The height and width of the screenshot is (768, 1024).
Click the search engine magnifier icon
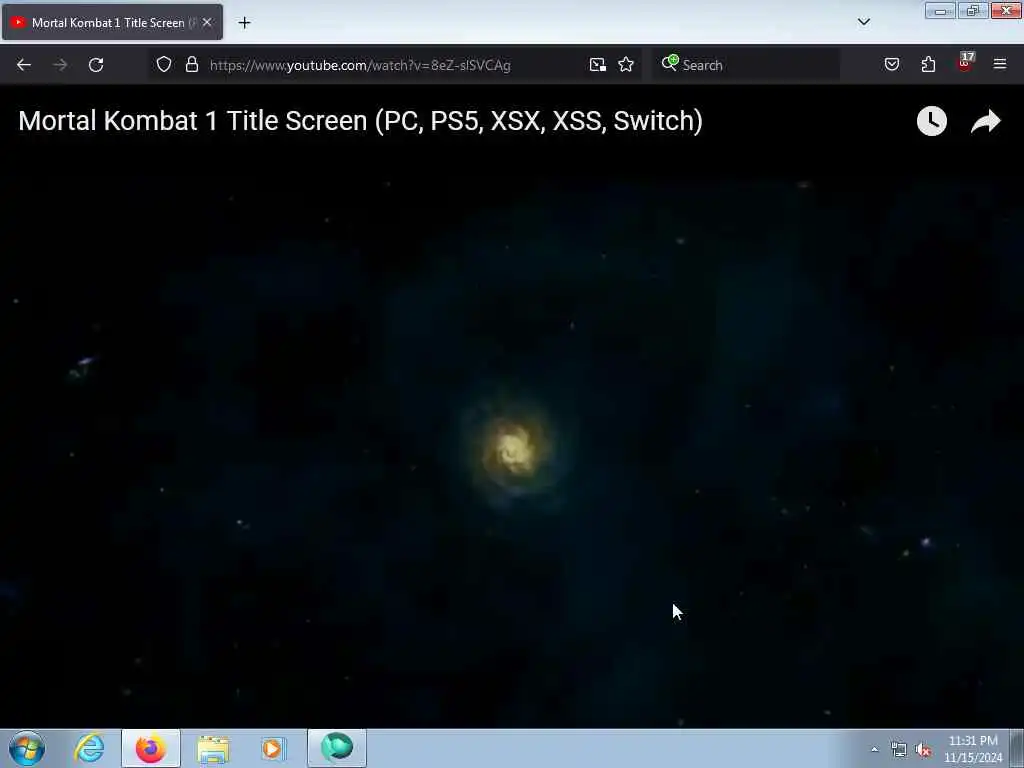(x=669, y=63)
